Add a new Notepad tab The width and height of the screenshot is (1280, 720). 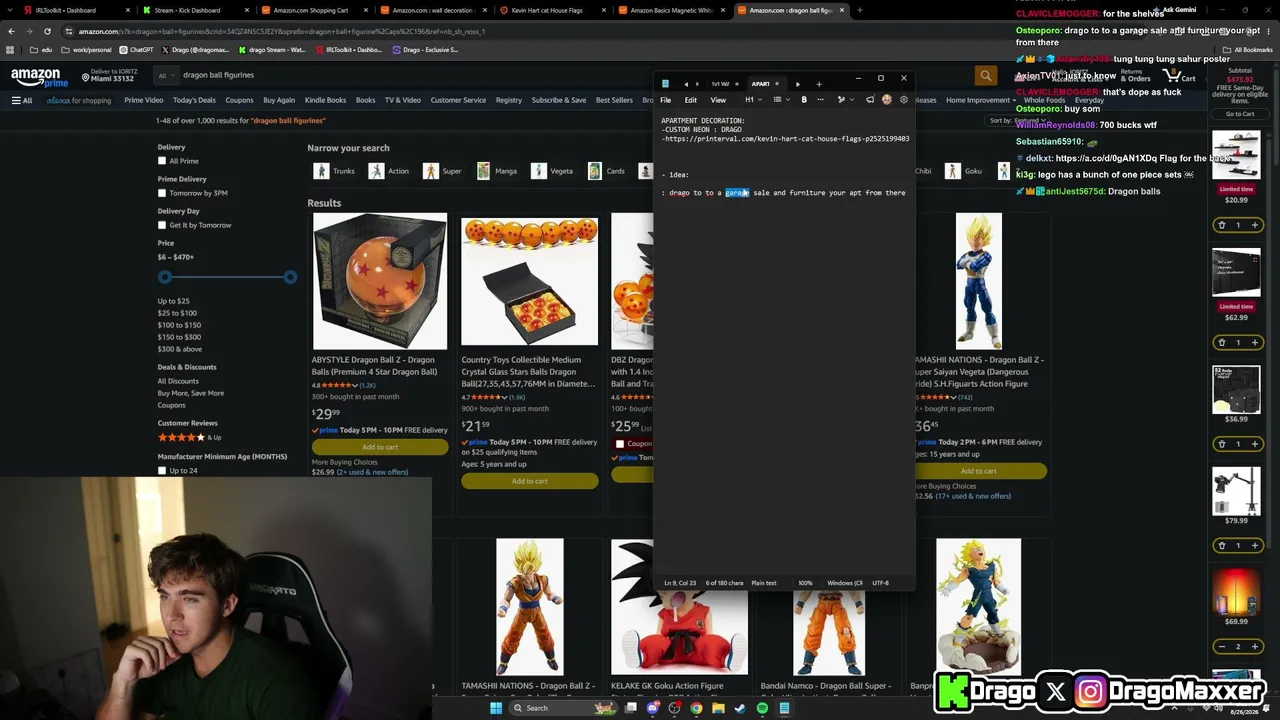(819, 84)
